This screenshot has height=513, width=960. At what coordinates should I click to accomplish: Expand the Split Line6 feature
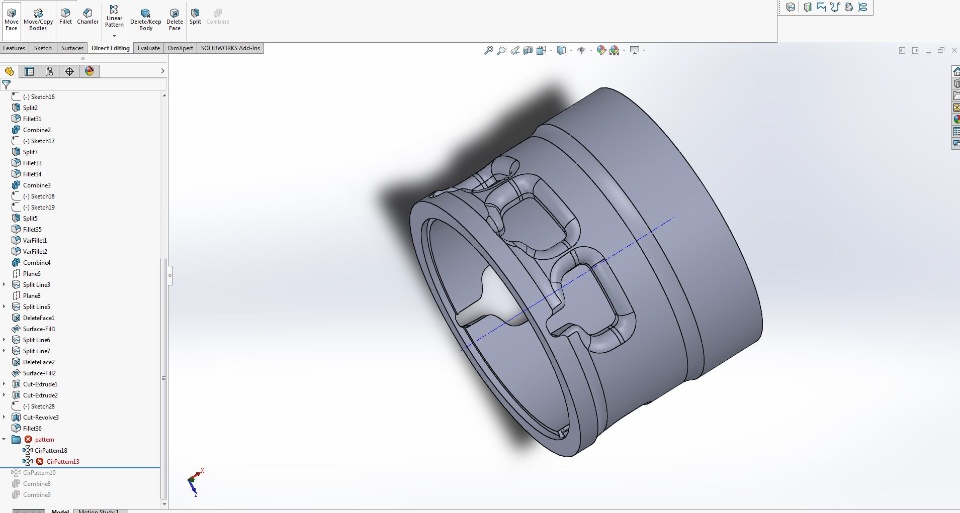(4, 340)
